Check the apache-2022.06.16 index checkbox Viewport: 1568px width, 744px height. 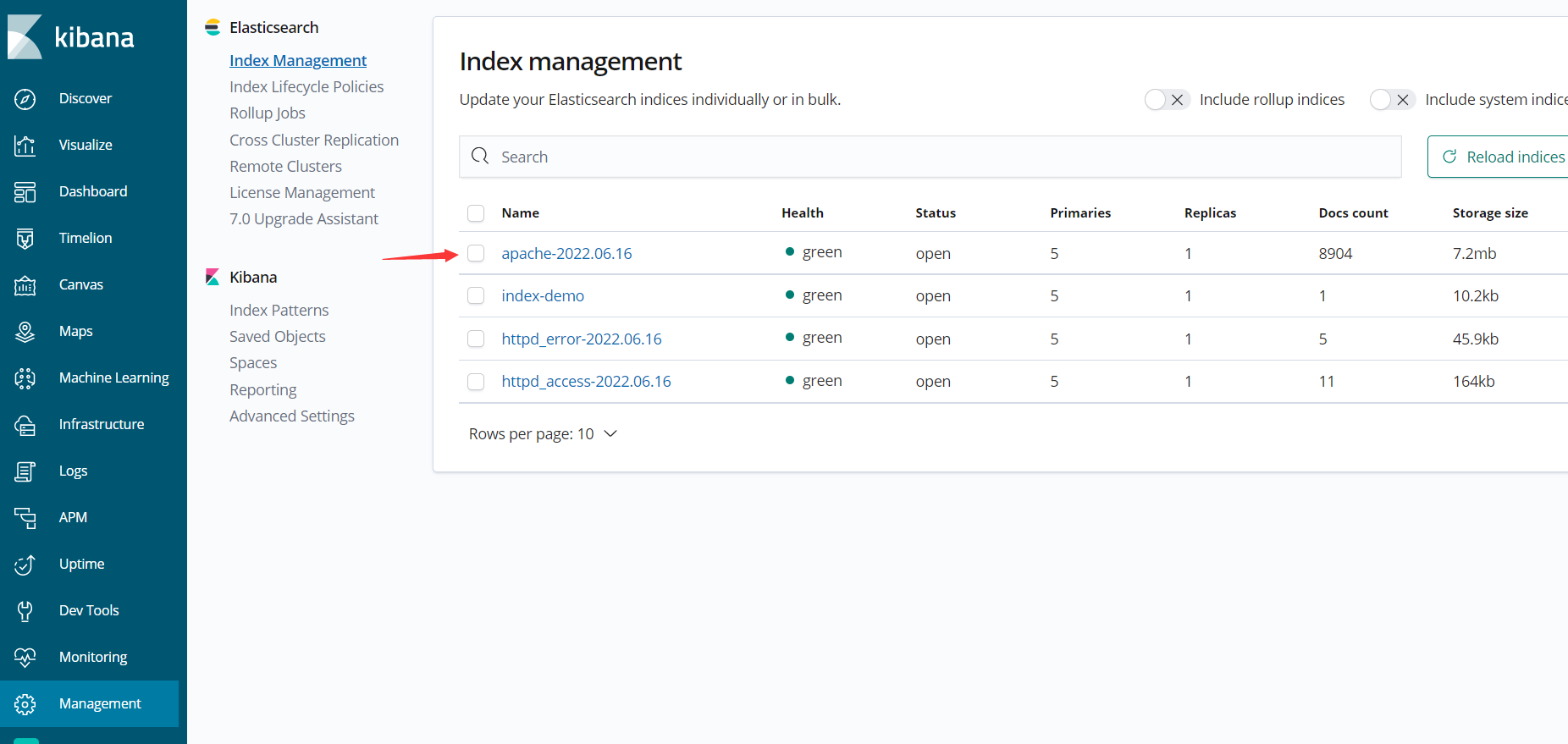pos(476,253)
